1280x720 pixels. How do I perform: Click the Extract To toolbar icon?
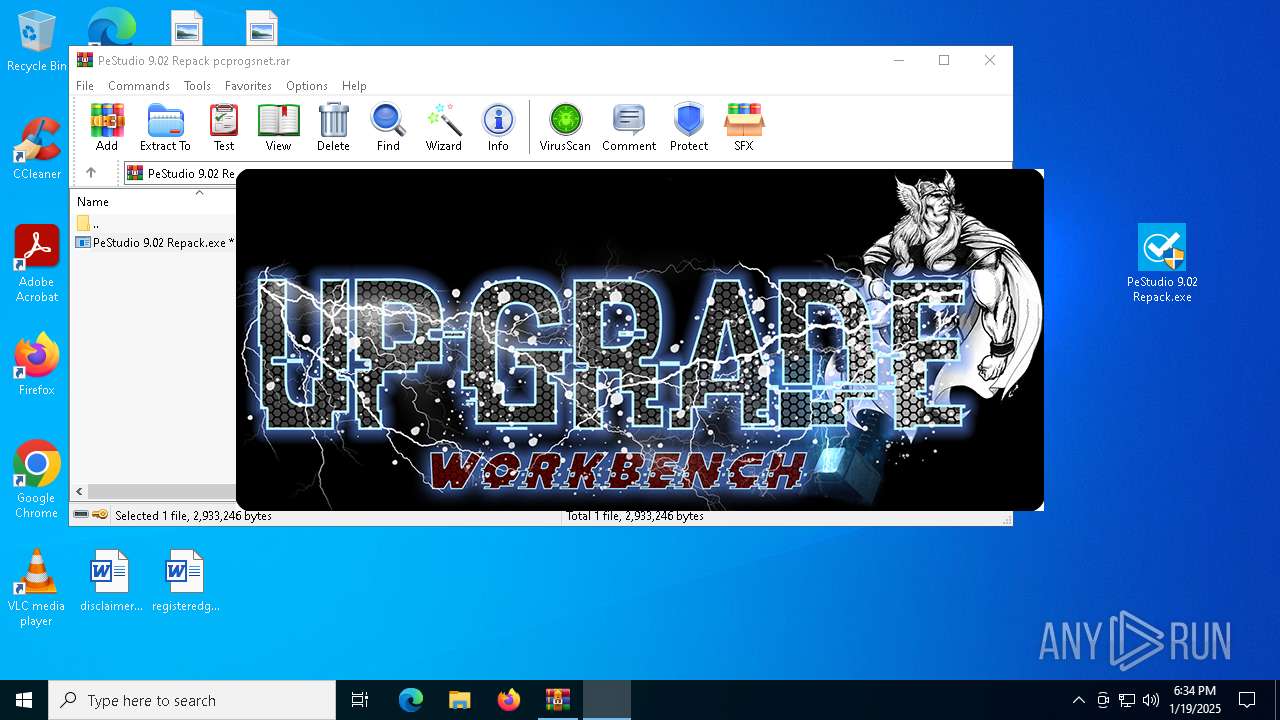click(x=165, y=127)
